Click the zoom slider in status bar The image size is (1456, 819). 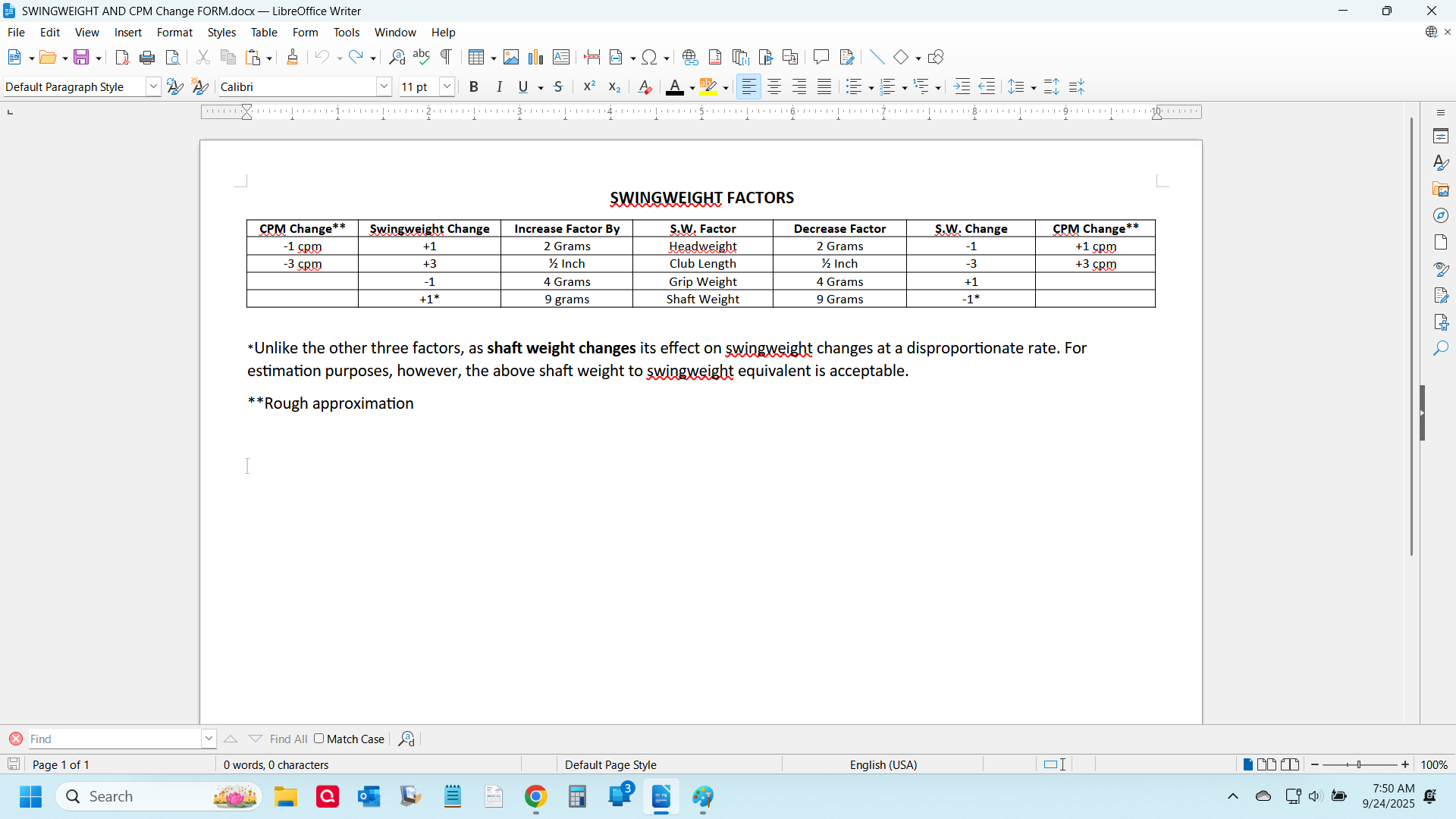(1359, 765)
